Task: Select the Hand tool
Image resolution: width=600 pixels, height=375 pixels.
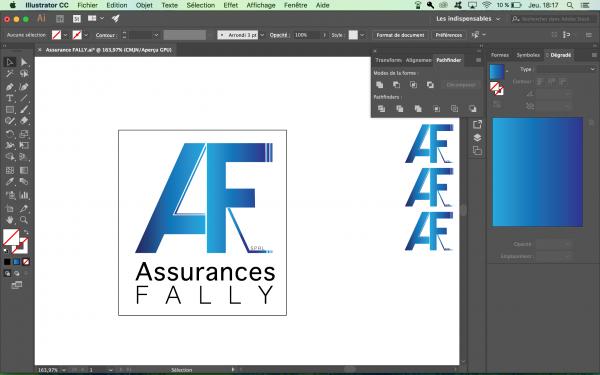Action: [x=10, y=220]
